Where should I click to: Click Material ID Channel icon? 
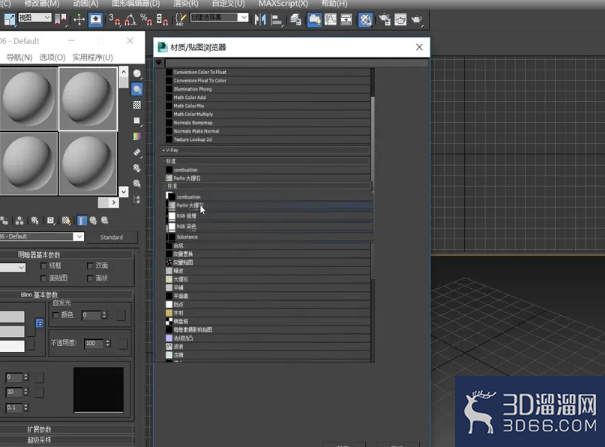50,221
